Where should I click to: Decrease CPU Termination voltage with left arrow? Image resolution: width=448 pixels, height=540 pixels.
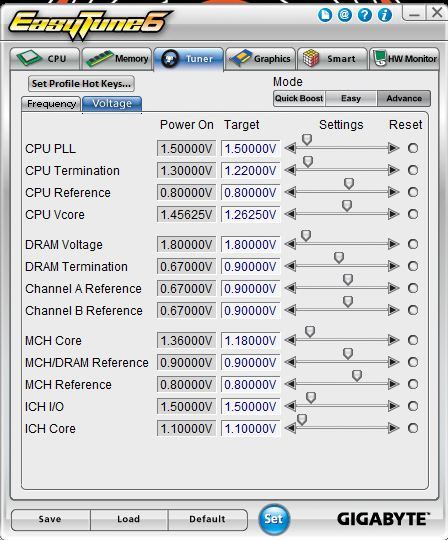coord(291,170)
